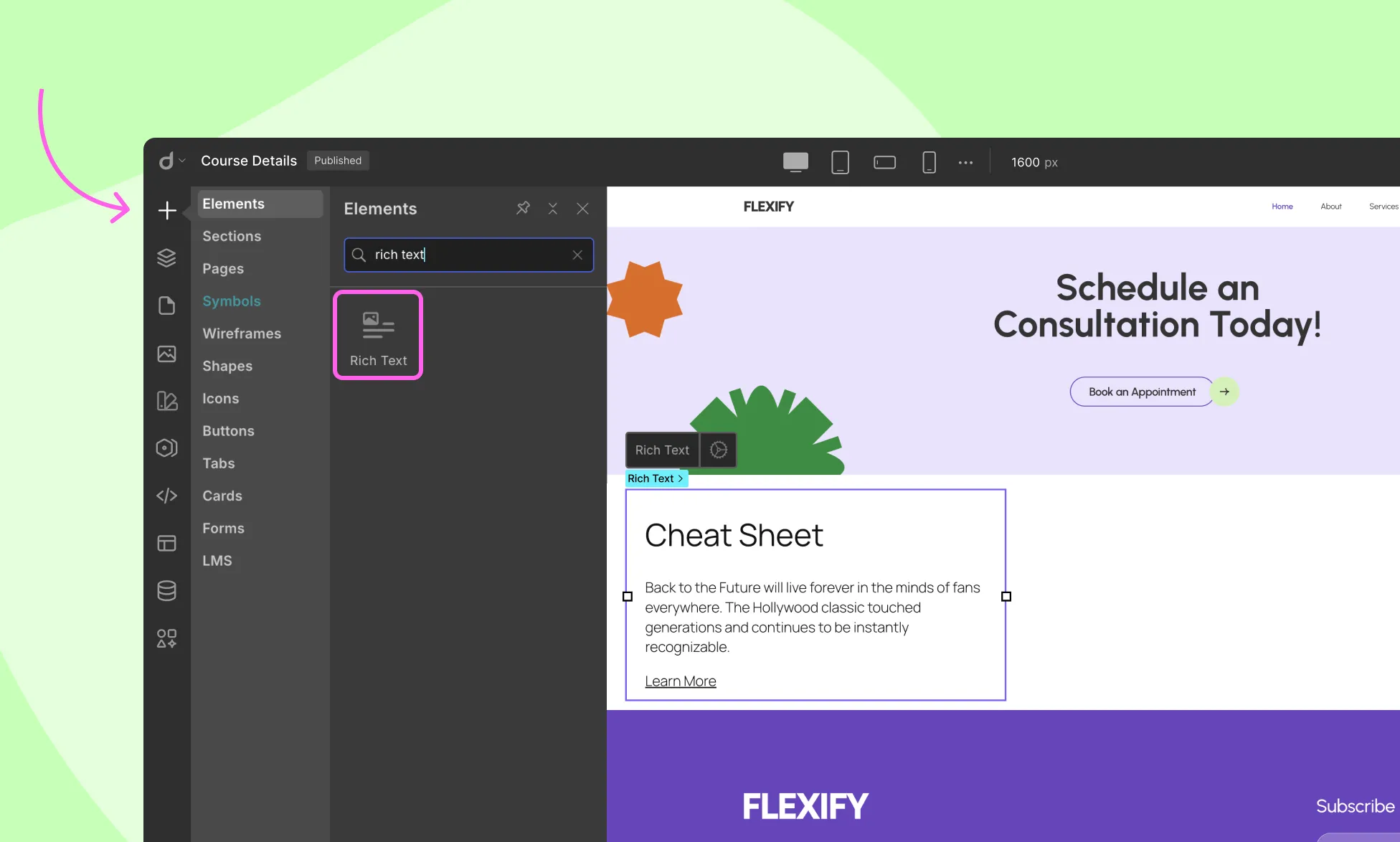The height and width of the screenshot is (842, 1400).
Task: Open the Apps hexagon icon
Action: [166, 448]
